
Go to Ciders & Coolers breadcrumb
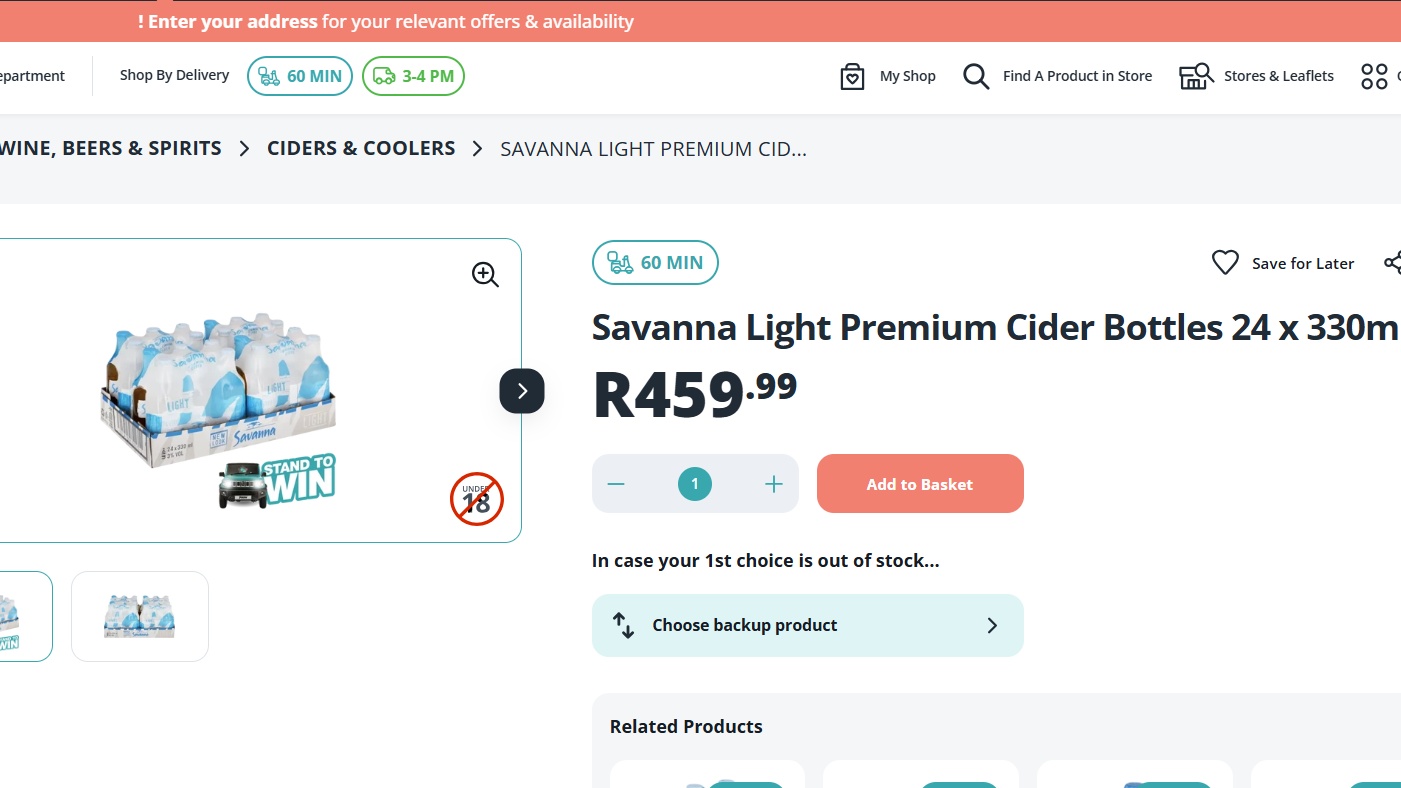point(361,149)
